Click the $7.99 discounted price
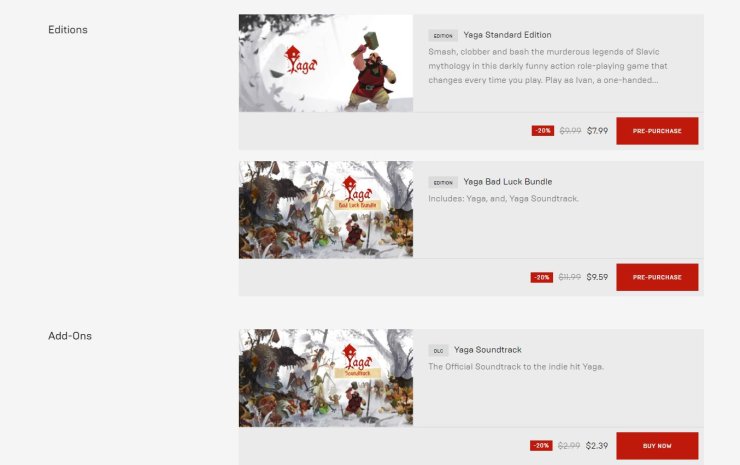The width and height of the screenshot is (740, 465). point(597,131)
